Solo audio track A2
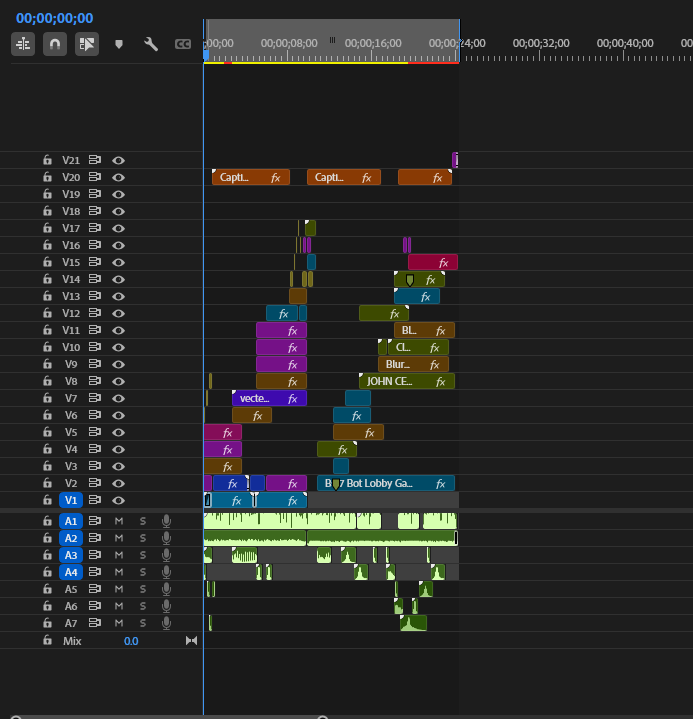 143,538
